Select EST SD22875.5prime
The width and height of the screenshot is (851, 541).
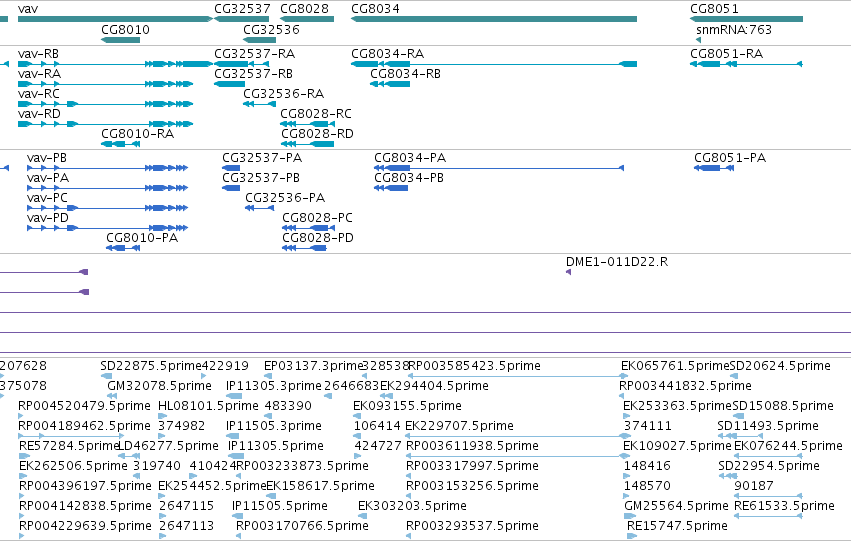coord(151,366)
